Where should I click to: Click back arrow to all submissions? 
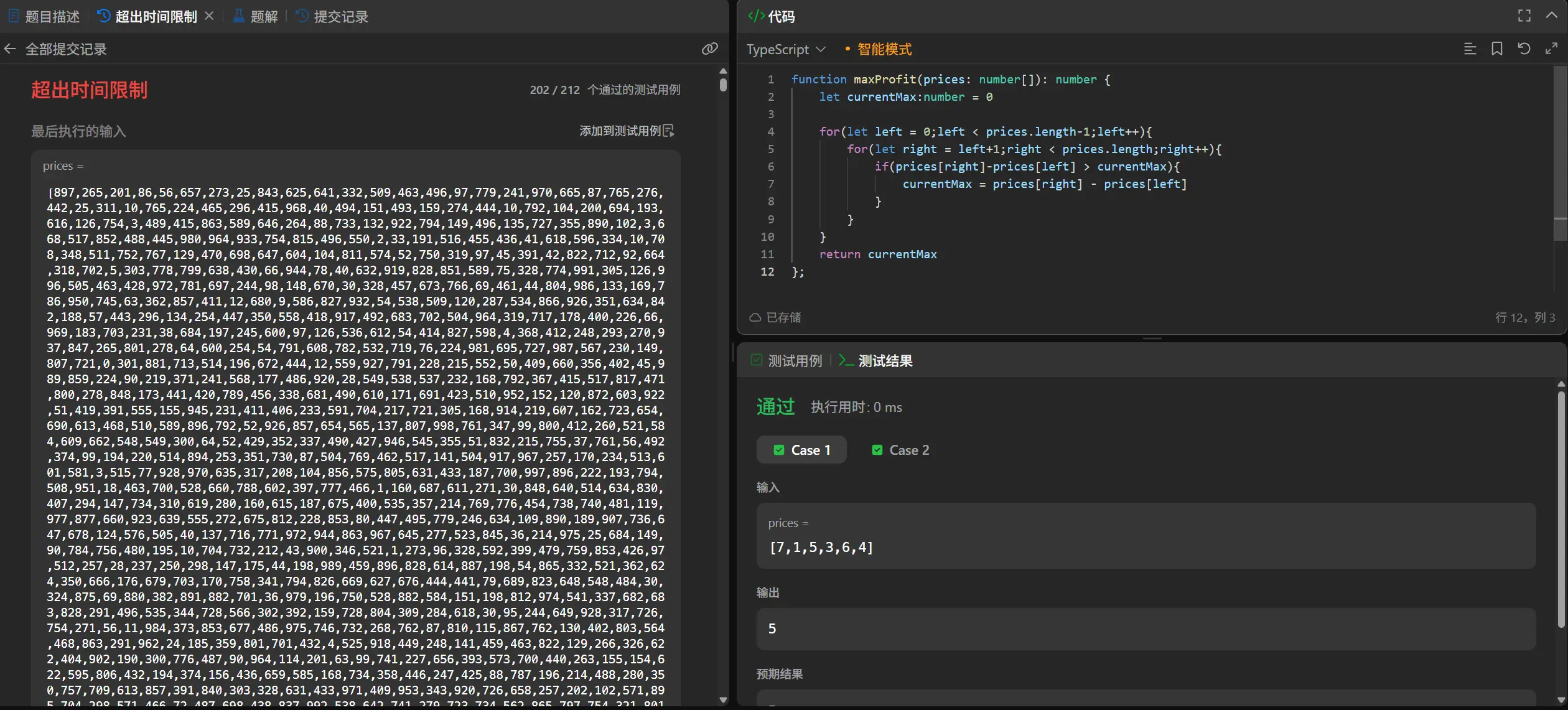coord(10,49)
